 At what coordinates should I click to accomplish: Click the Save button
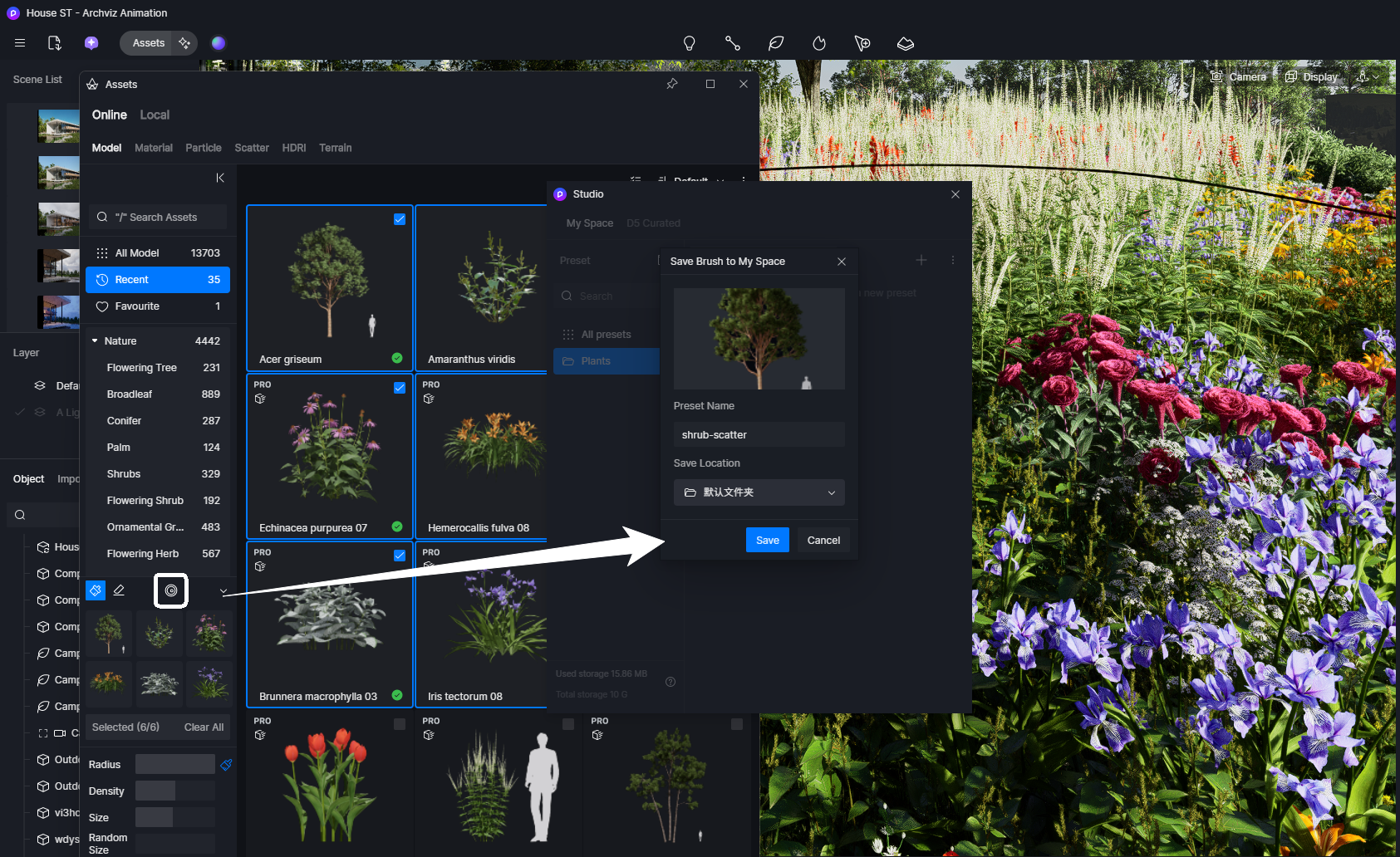(768, 540)
